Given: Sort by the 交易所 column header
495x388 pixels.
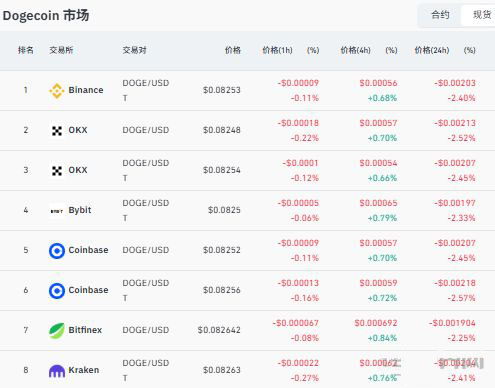Looking at the screenshot, I should [61, 50].
